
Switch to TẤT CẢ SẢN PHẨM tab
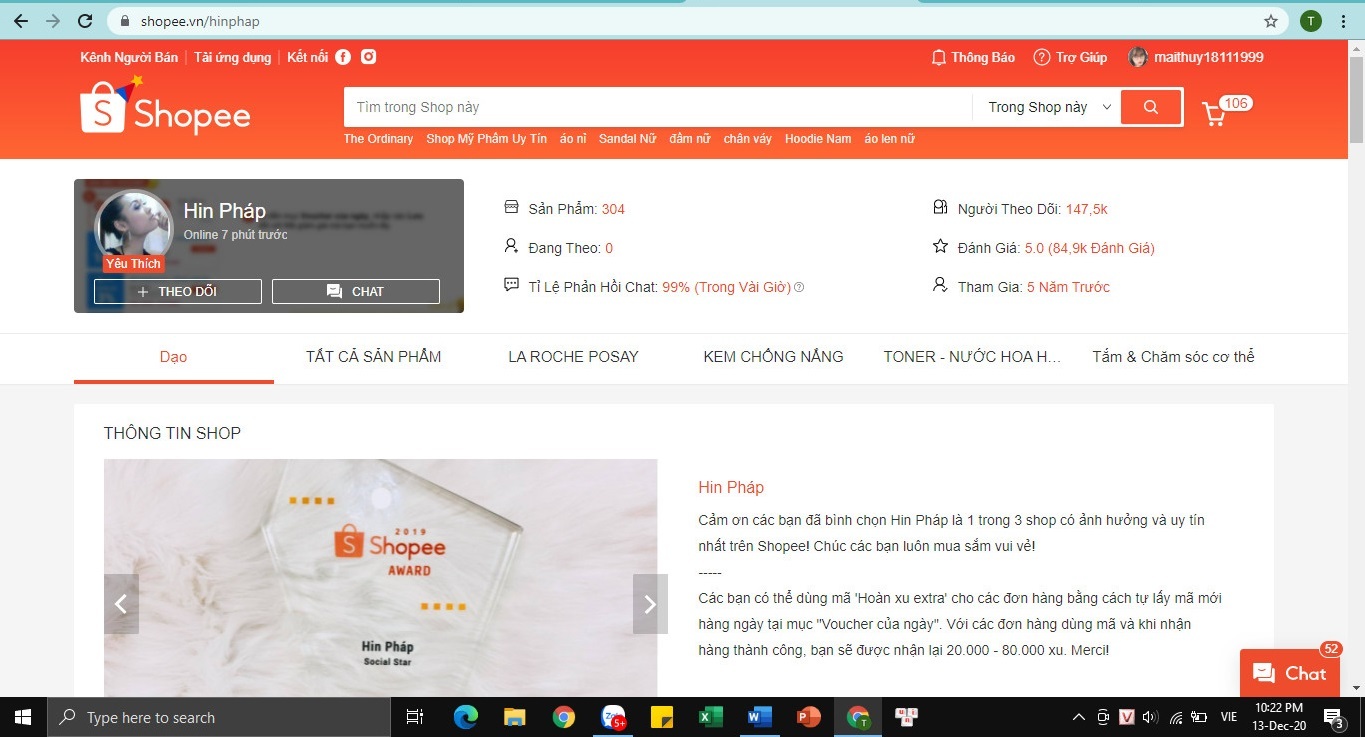(x=374, y=357)
